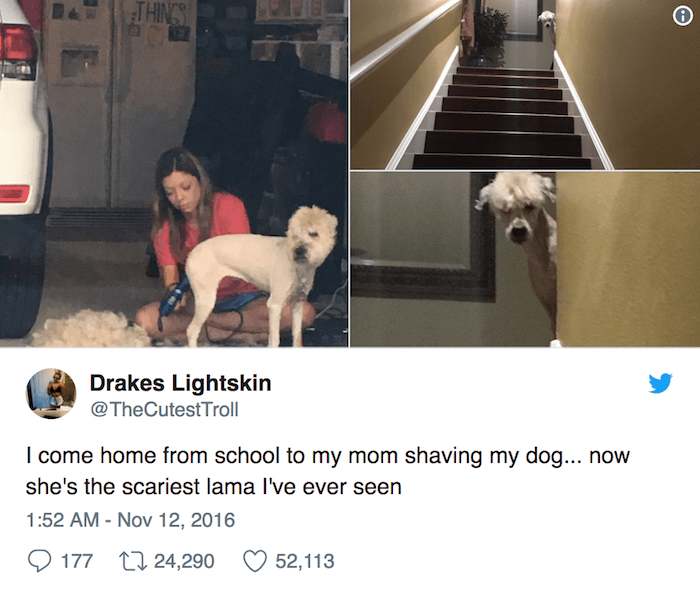Screen dimensions: 700x592
Task: Open the photo of mom shaving dog
Action: pos(174,173)
